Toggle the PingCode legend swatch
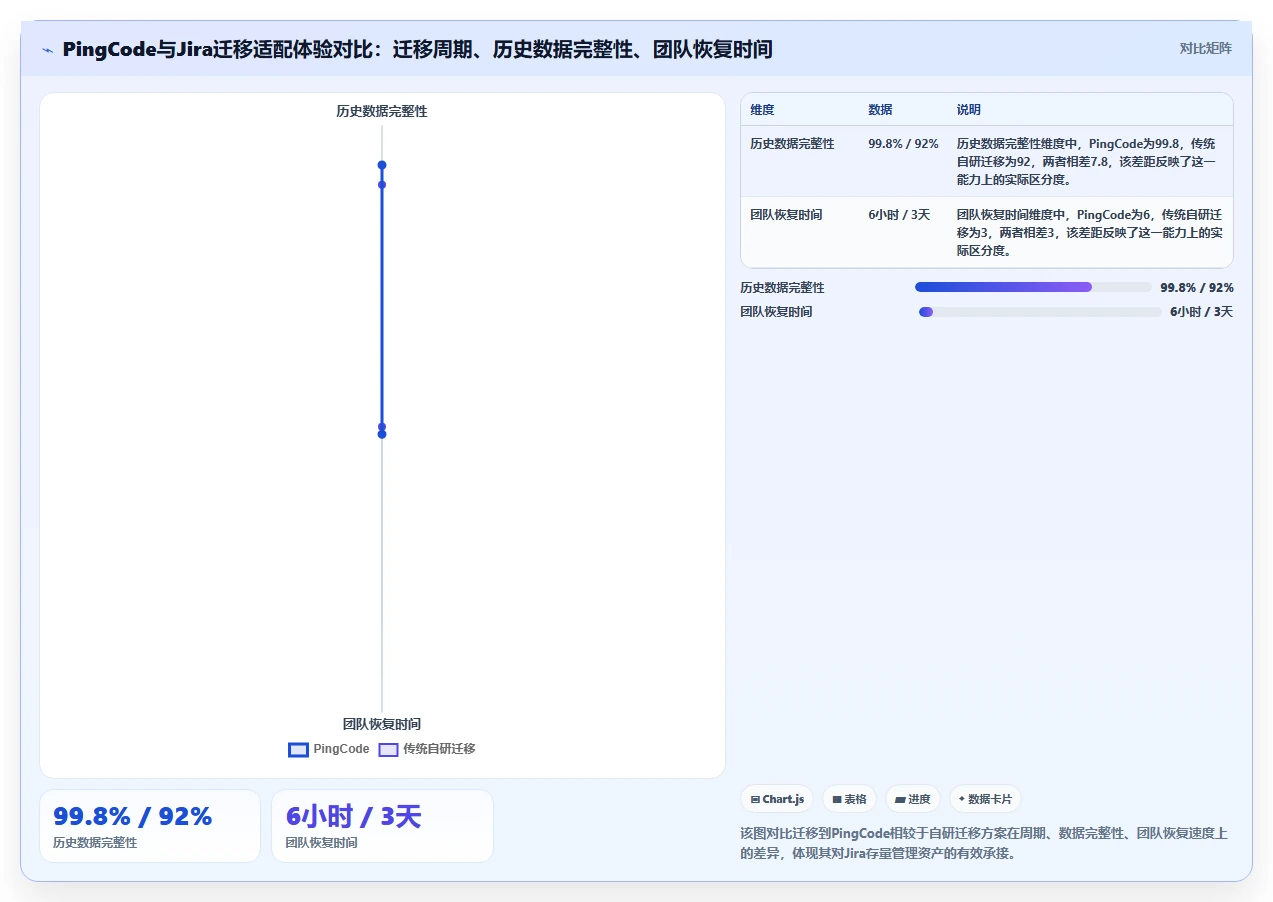The height and width of the screenshot is (902, 1273). [x=298, y=750]
